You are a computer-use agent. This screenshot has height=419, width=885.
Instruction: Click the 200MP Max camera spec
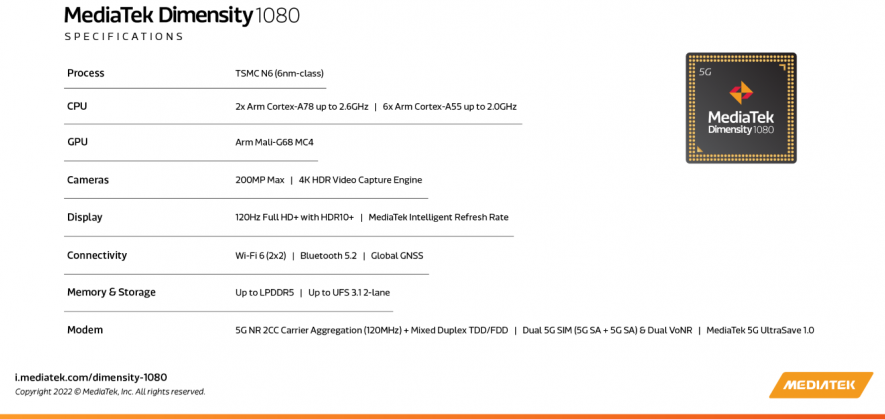coord(260,180)
